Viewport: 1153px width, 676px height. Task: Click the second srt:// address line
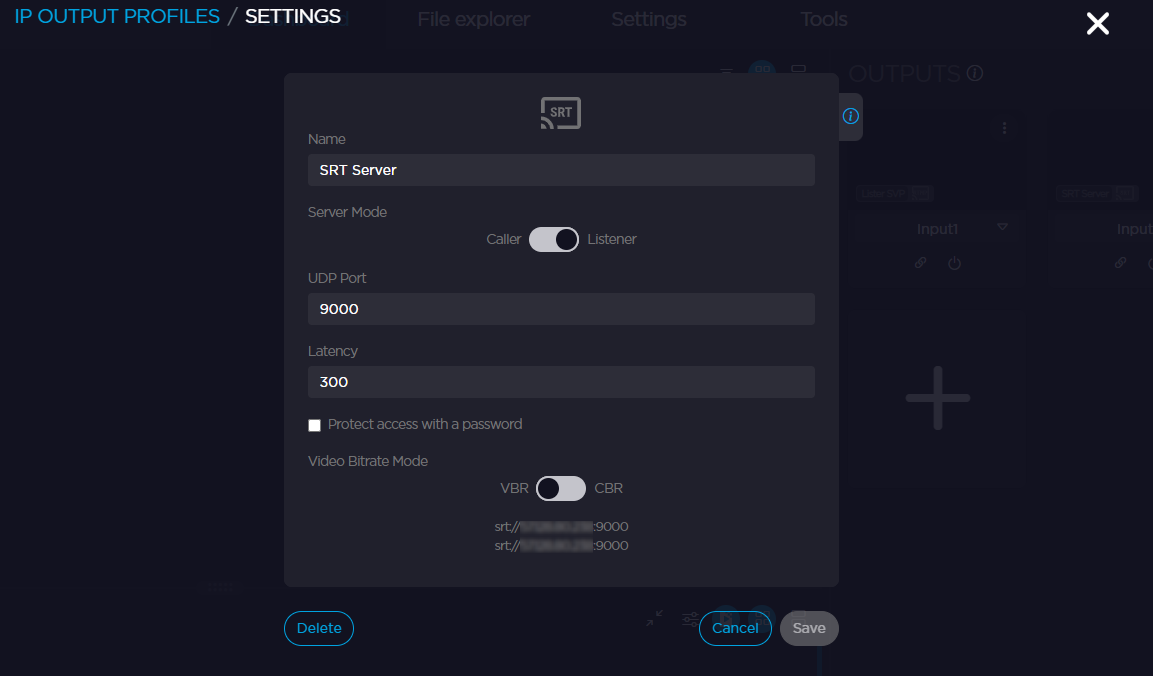pos(561,546)
